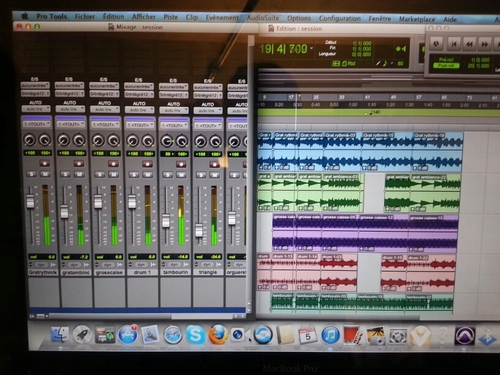The height and width of the screenshot is (375, 500).
Task: Record-enable the tambourin track
Action: tap(181, 164)
